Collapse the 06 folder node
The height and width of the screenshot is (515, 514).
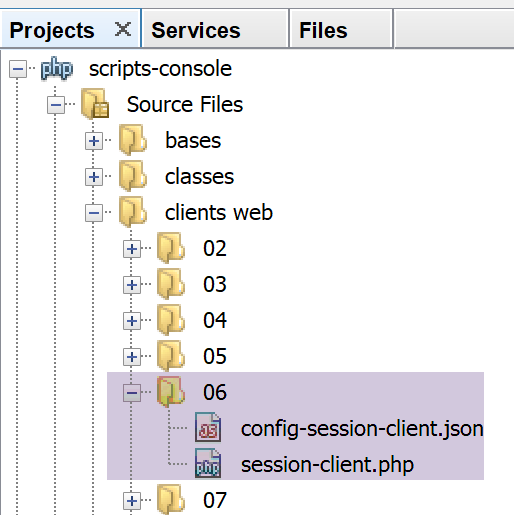[x=132, y=393]
